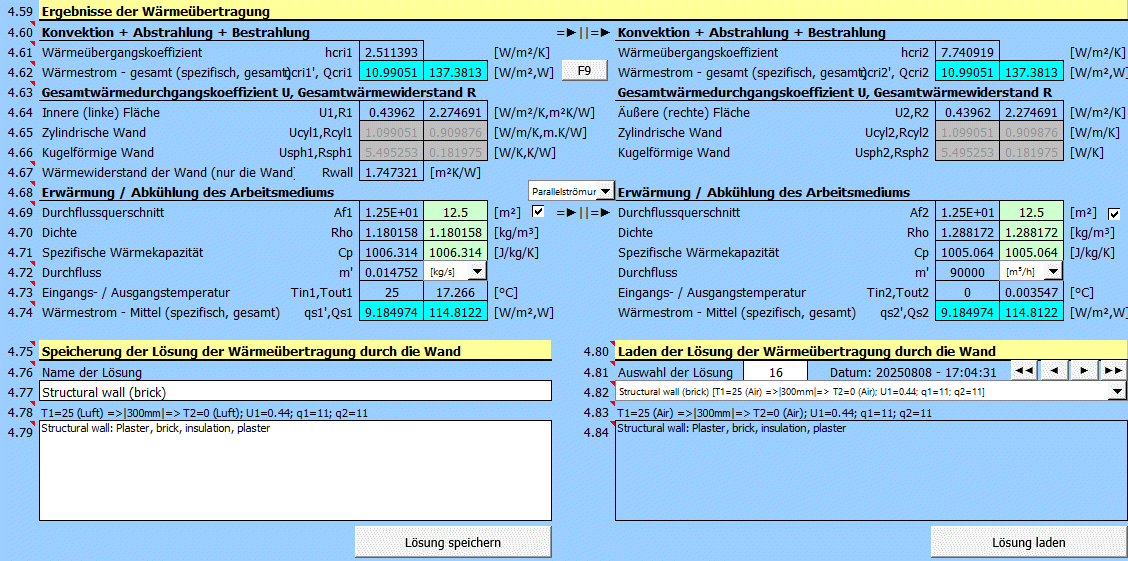Skip to the last saved solution
This screenshot has height=561, width=1128.
[1113, 371]
